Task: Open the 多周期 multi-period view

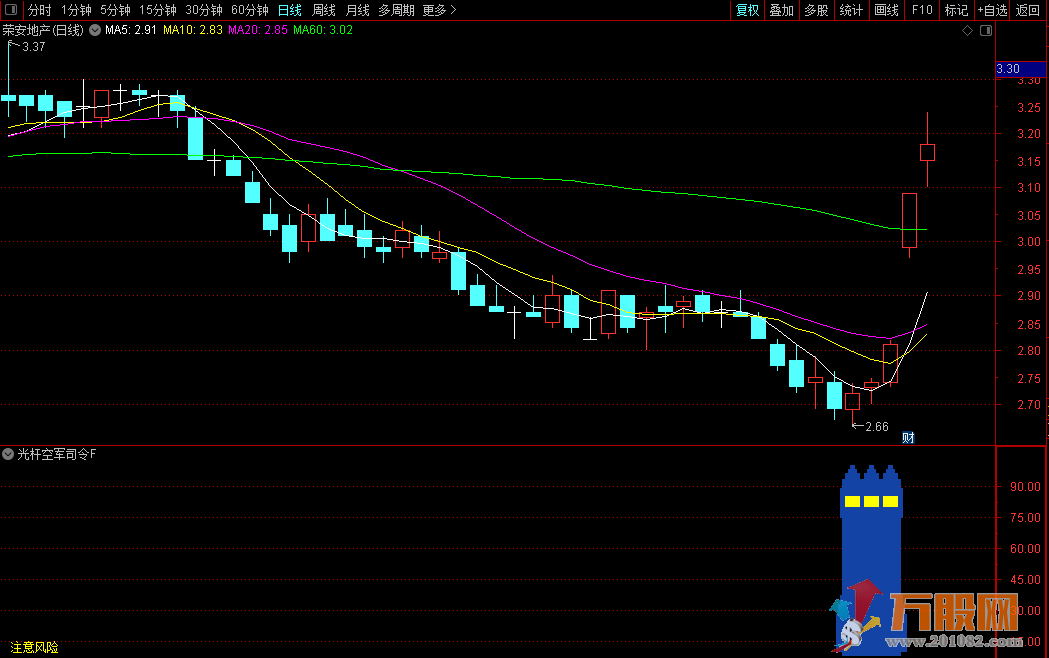Action: [x=397, y=10]
